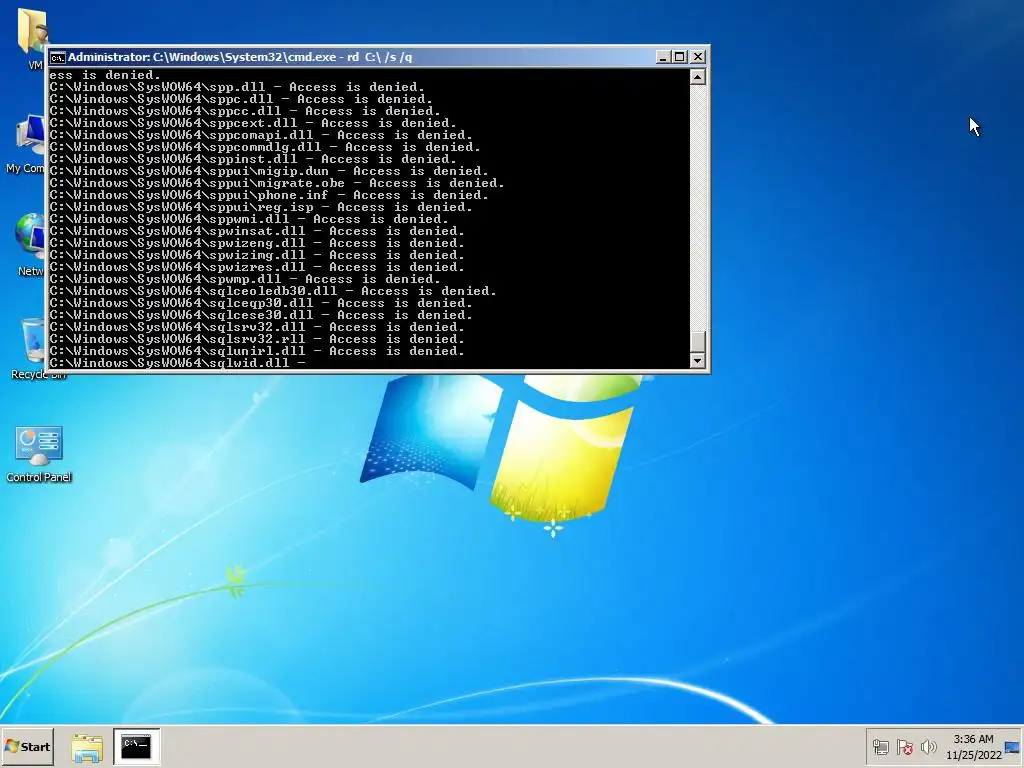This screenshot has width=1024, height=768.
Task: Click the volume speaker tray icon
Action: (928, 747)
